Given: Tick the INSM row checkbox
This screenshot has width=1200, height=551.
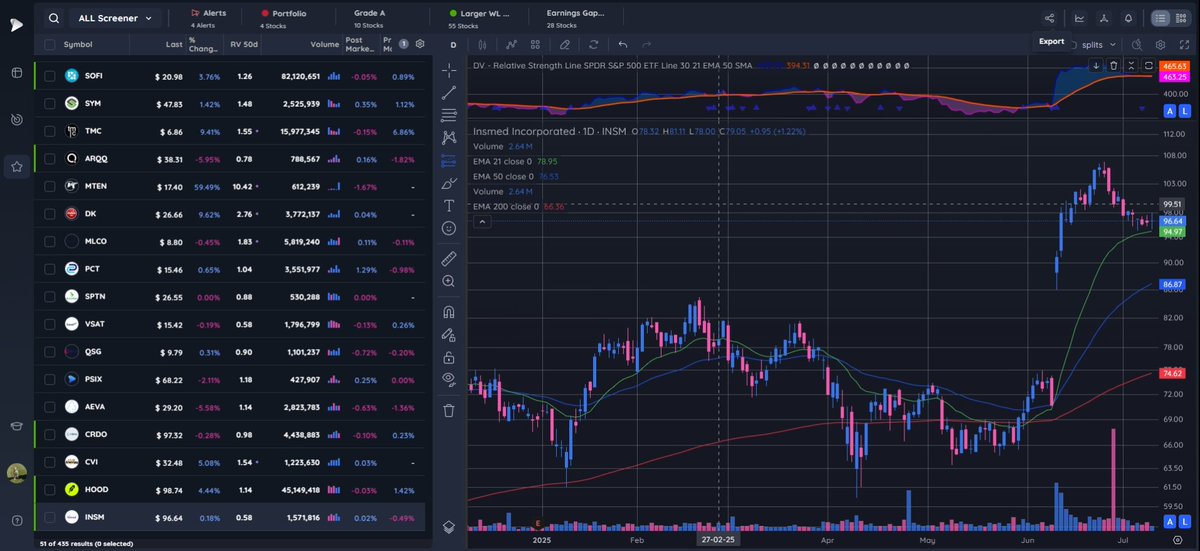Looking at the screenshot, I should (49, 517).
